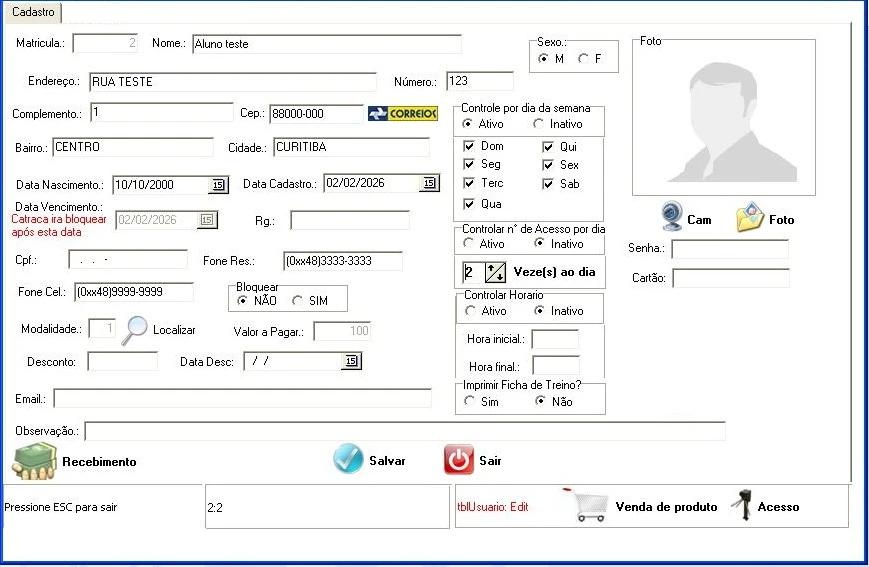Expand the Data Desc date picker
This screenshot has height=567, width=869.
(350, 361)
